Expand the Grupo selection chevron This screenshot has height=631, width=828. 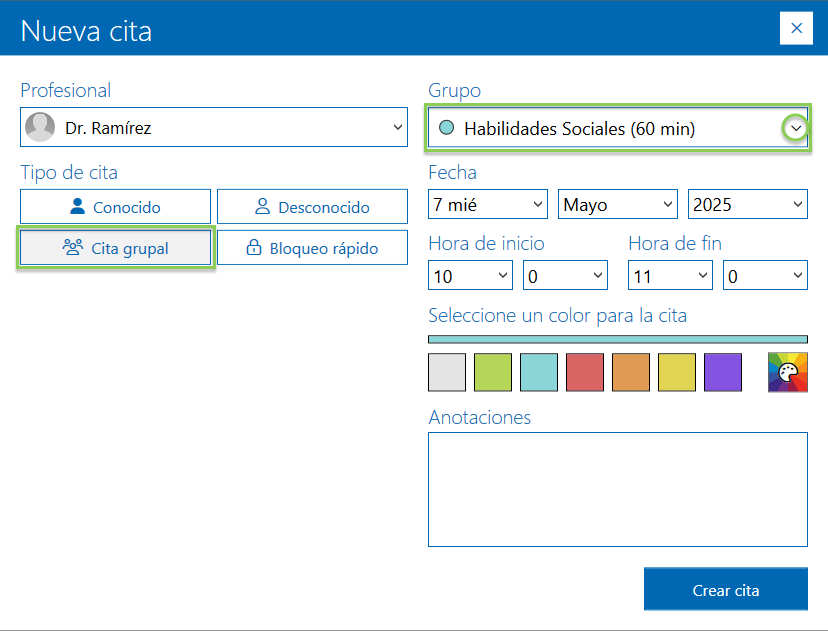(x=795, y=127)
